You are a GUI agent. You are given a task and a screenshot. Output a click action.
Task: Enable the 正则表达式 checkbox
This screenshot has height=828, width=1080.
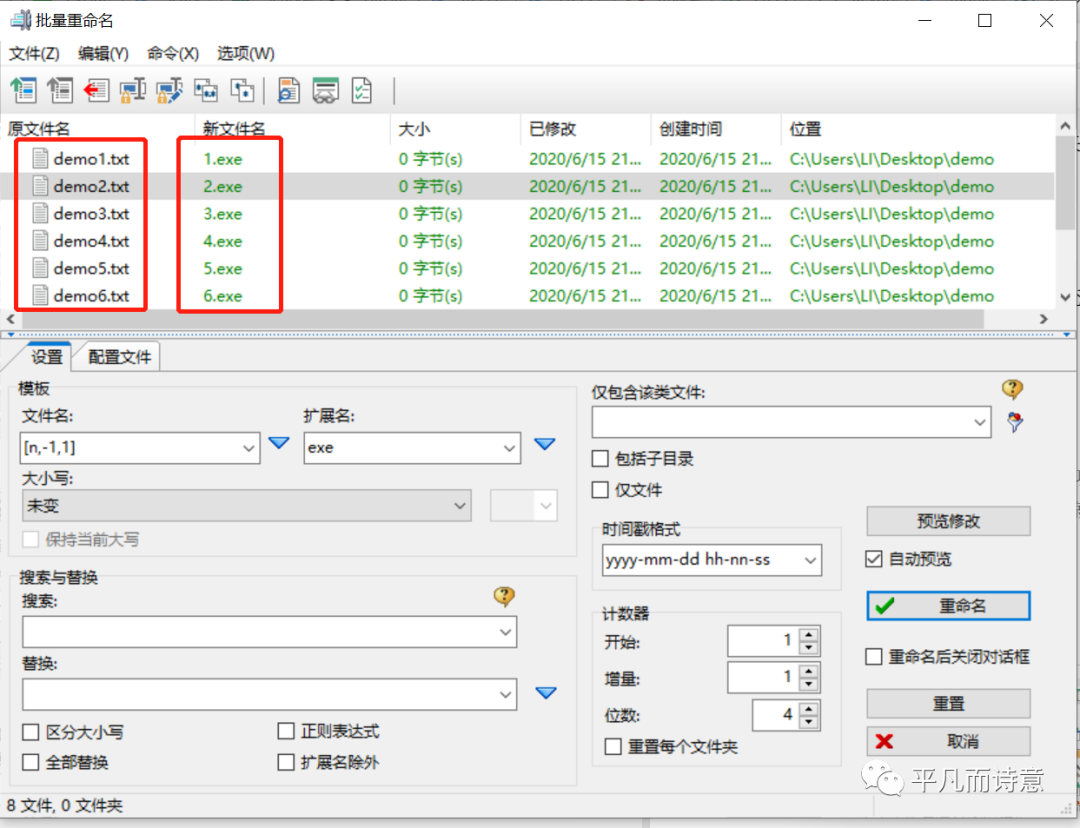tap(286, 731)
